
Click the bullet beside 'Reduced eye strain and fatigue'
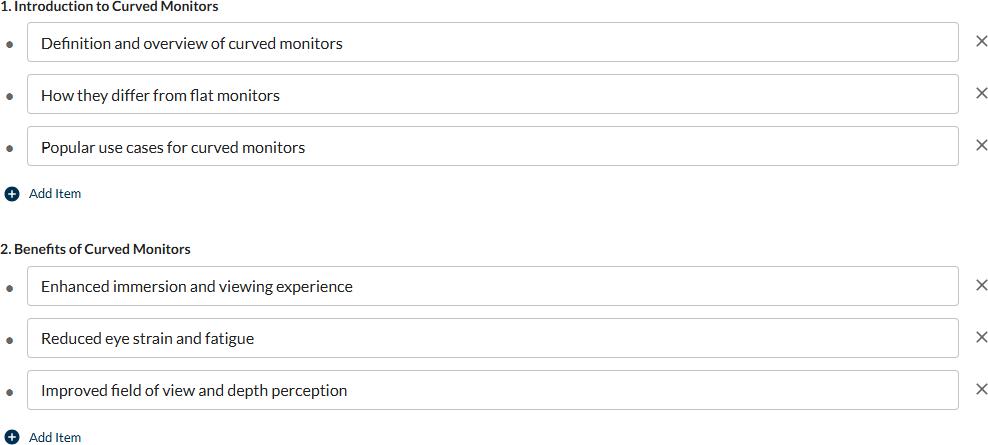coord(10,339)
